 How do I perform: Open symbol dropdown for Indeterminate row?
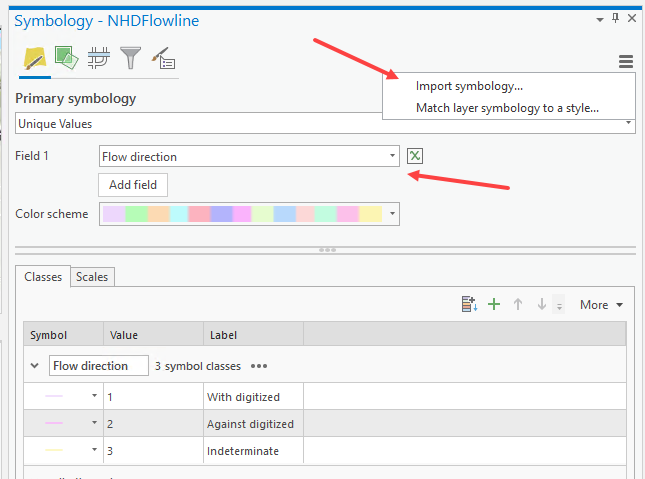[94, 450]
